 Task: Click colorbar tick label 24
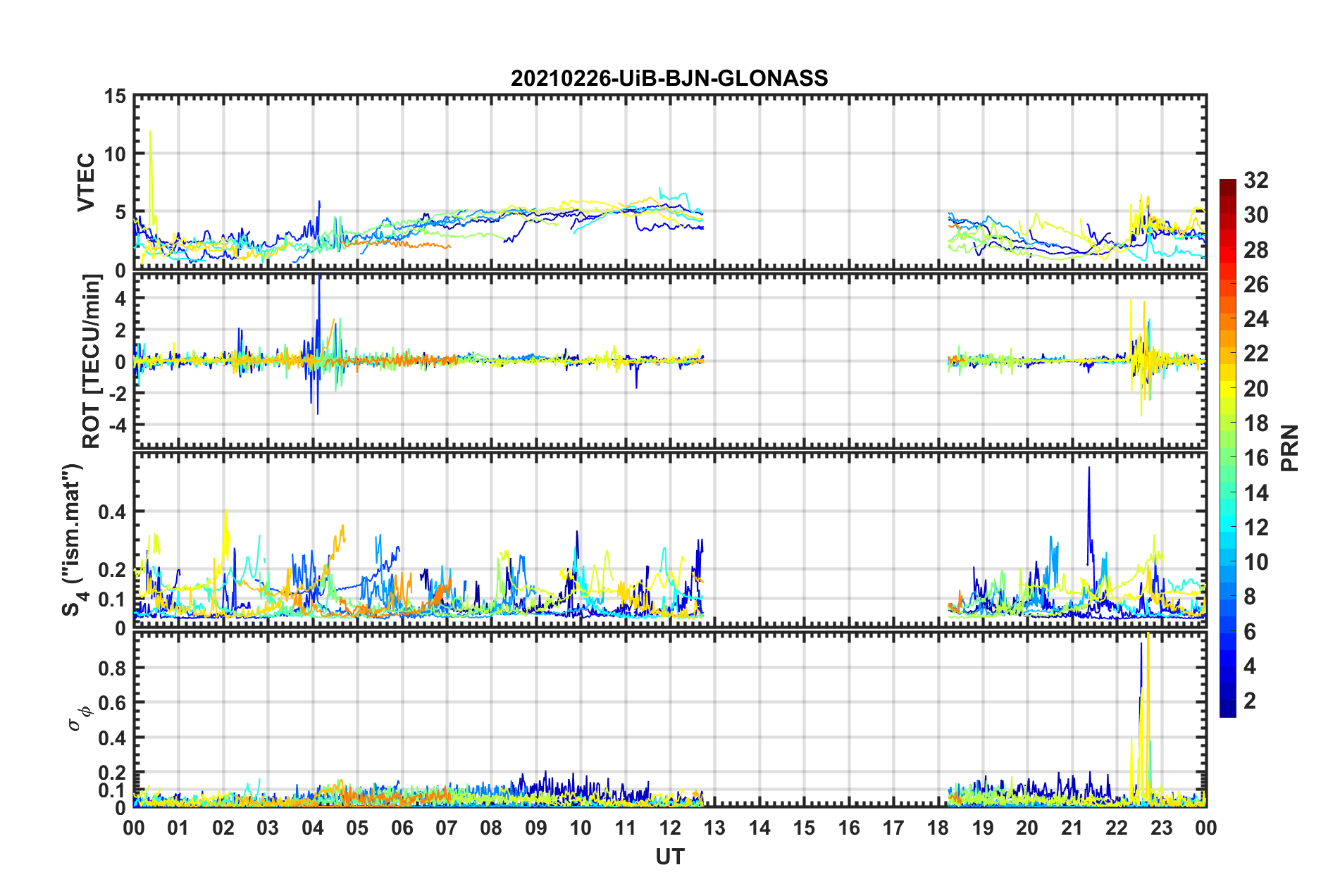click(1256, 319)
